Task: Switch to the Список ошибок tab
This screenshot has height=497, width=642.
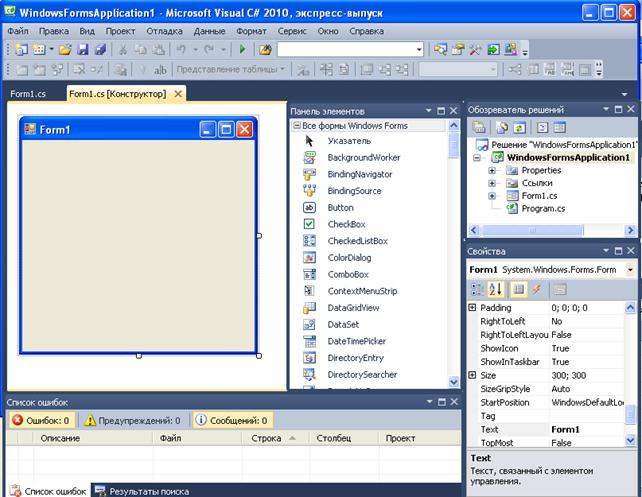Action: (48, 491)
